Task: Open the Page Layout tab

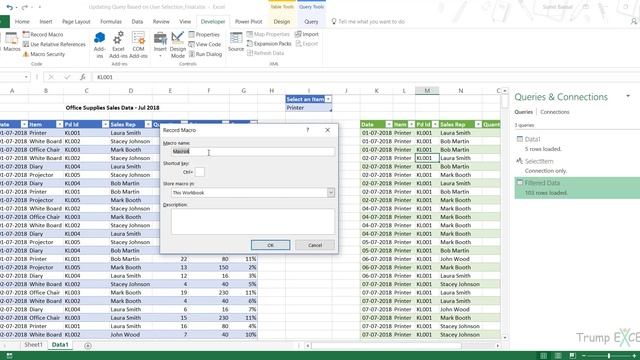Action: 76,22
